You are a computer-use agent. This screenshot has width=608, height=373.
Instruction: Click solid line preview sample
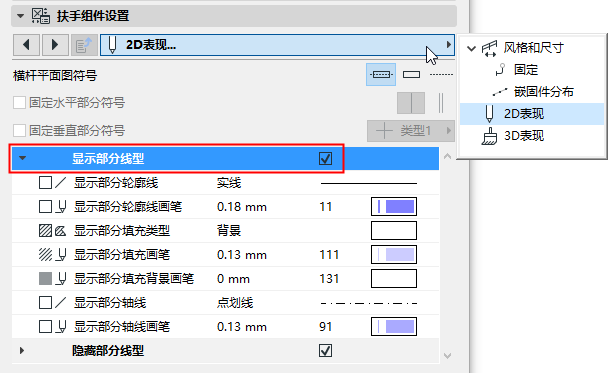369,183
